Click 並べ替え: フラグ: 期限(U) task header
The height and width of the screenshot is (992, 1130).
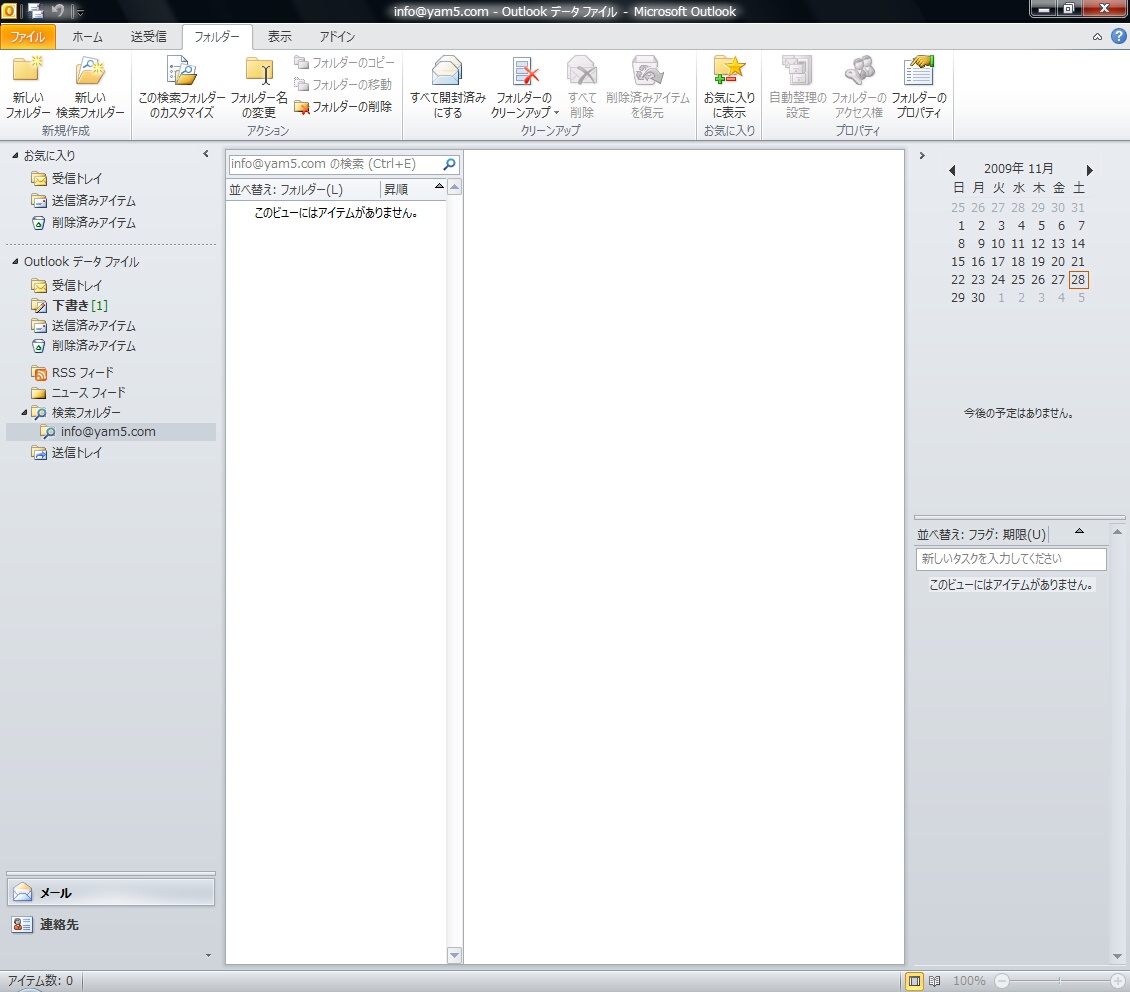982,535
